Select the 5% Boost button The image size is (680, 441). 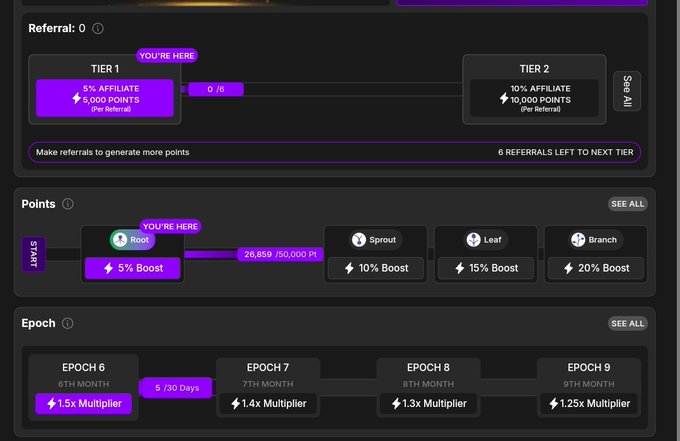133,268
